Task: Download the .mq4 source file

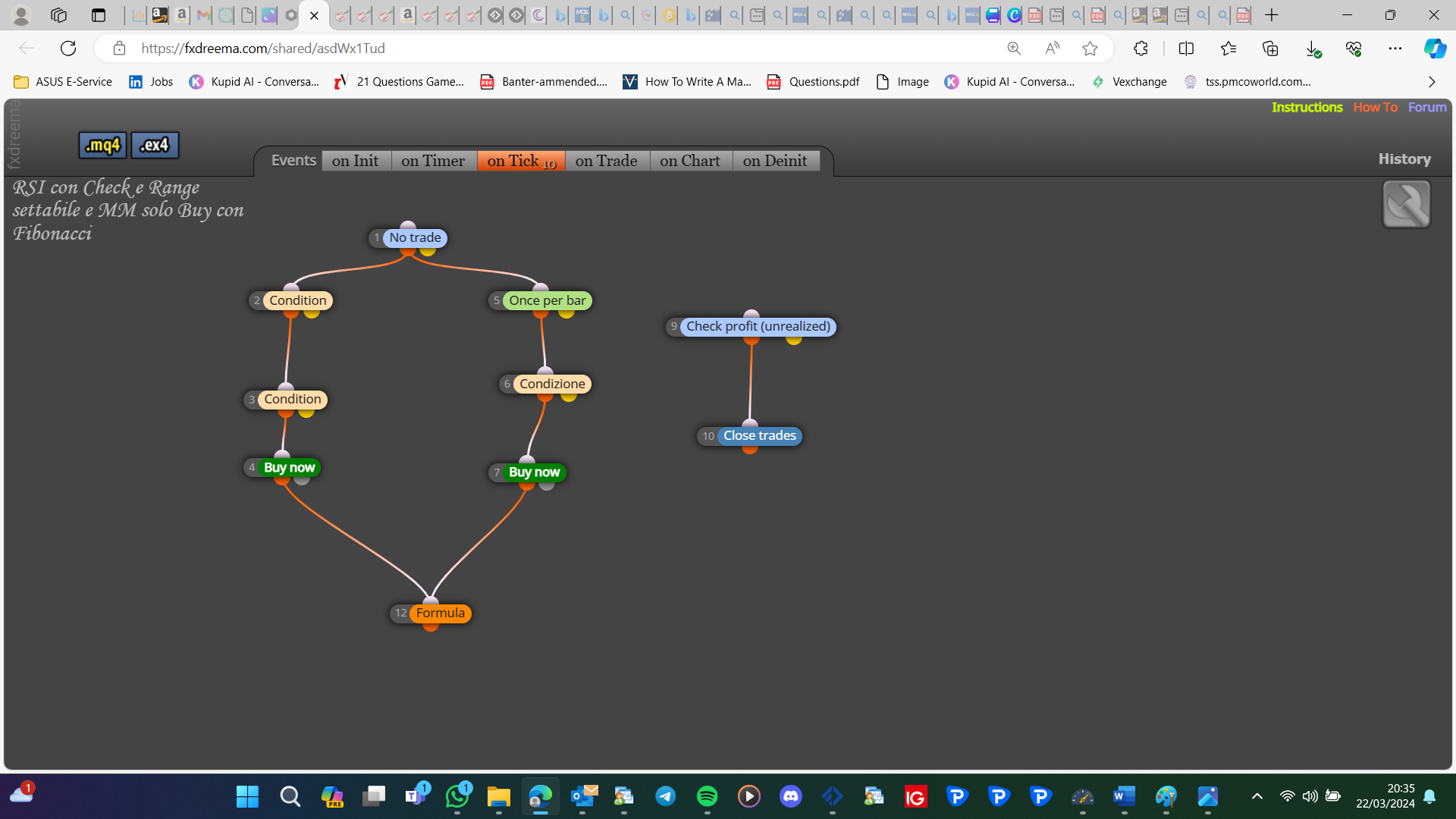Action: click(x=102, y=145)
